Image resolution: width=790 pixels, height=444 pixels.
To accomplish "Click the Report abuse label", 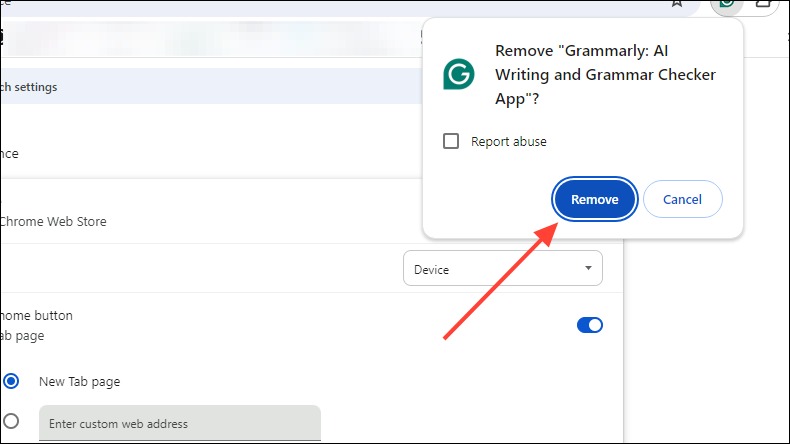I will (508, 142).
